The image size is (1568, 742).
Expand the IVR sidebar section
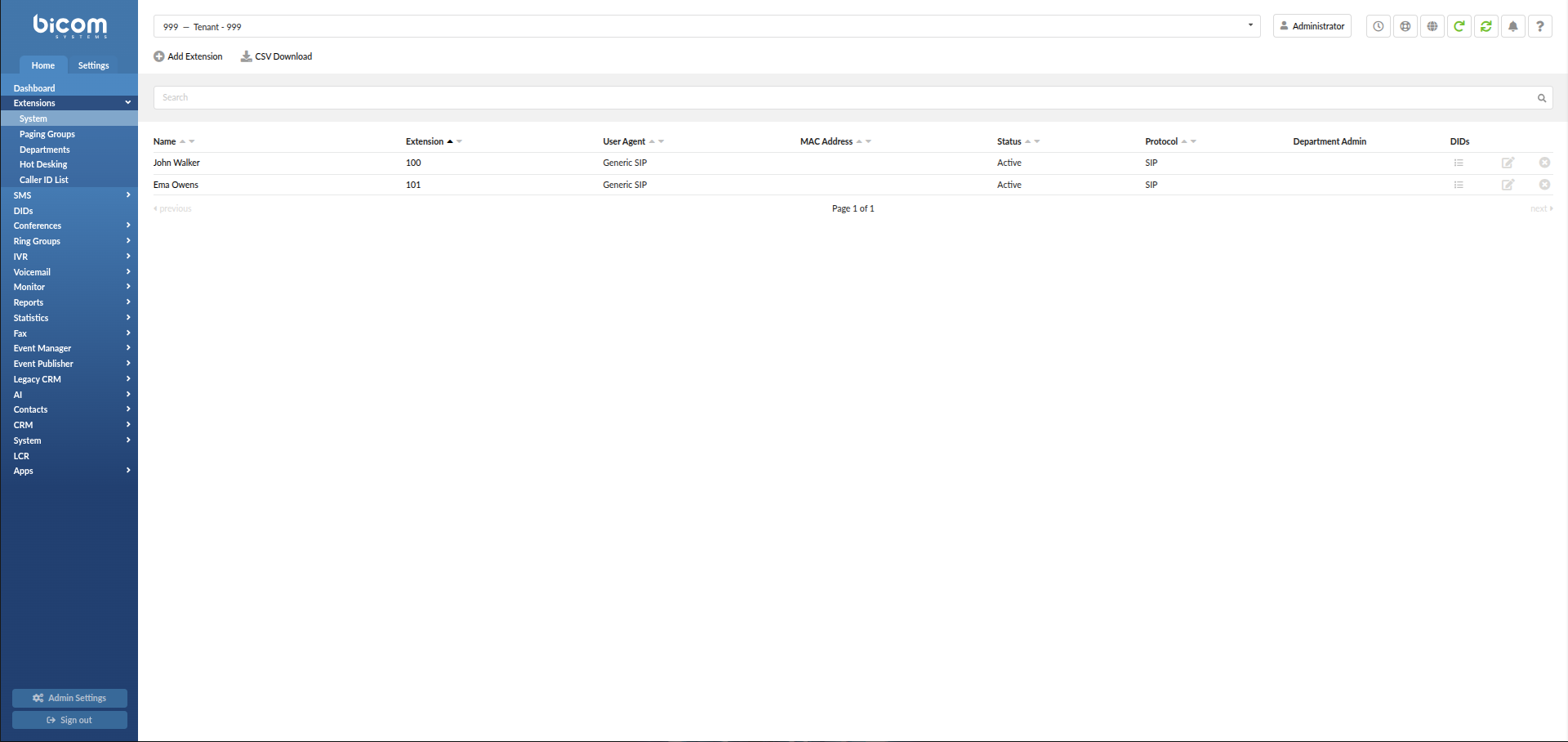pos(69,257)
